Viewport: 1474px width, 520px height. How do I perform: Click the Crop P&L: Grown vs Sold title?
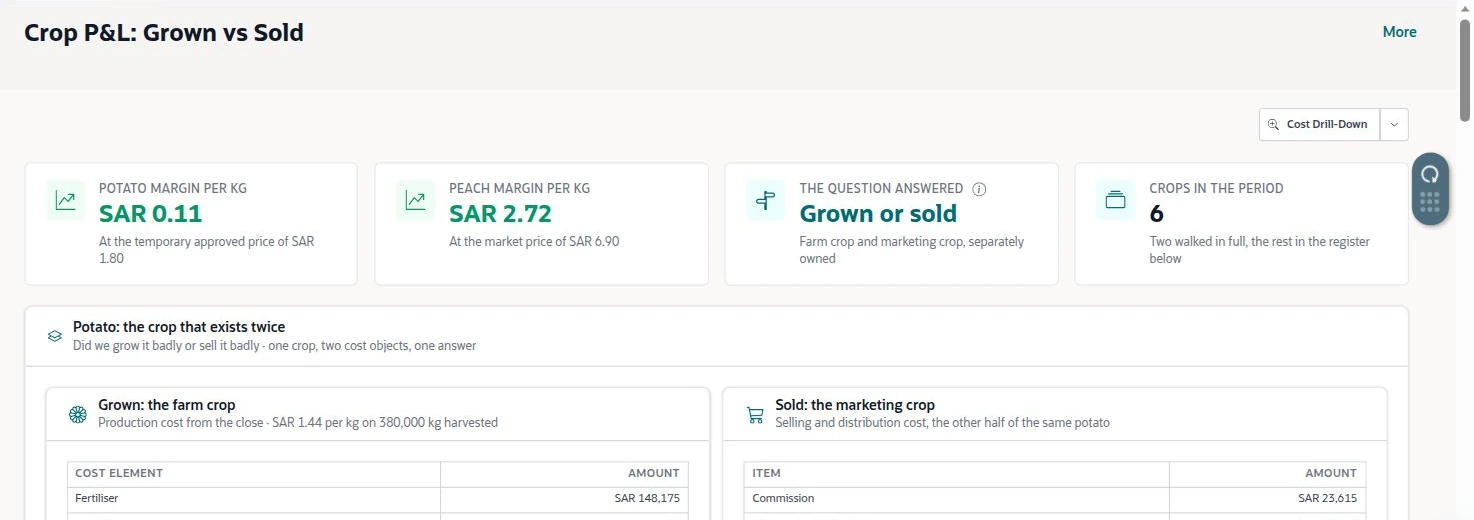click(164, 33)
